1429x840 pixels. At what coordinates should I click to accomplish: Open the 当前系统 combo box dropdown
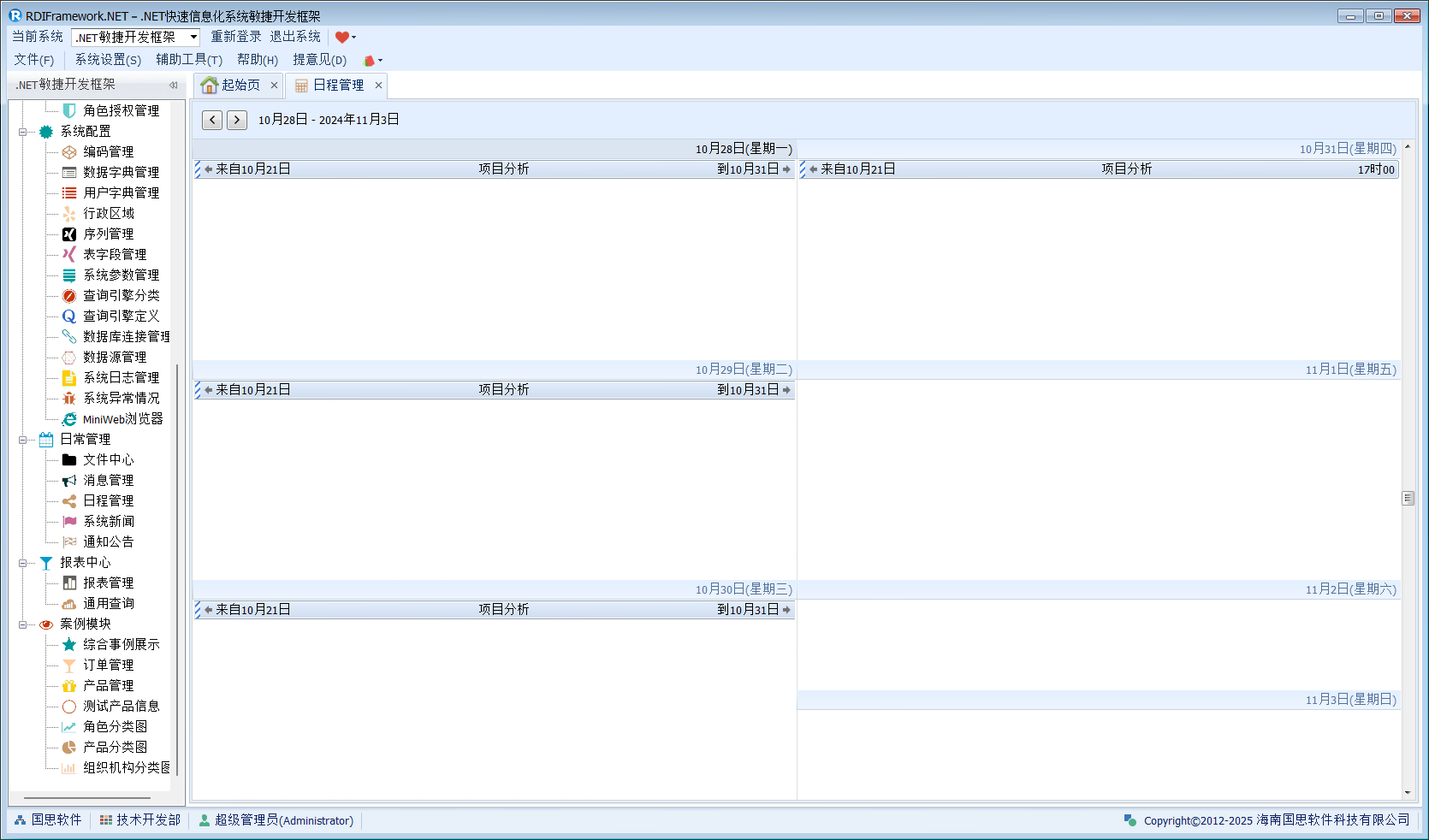[x=193, y=37]
